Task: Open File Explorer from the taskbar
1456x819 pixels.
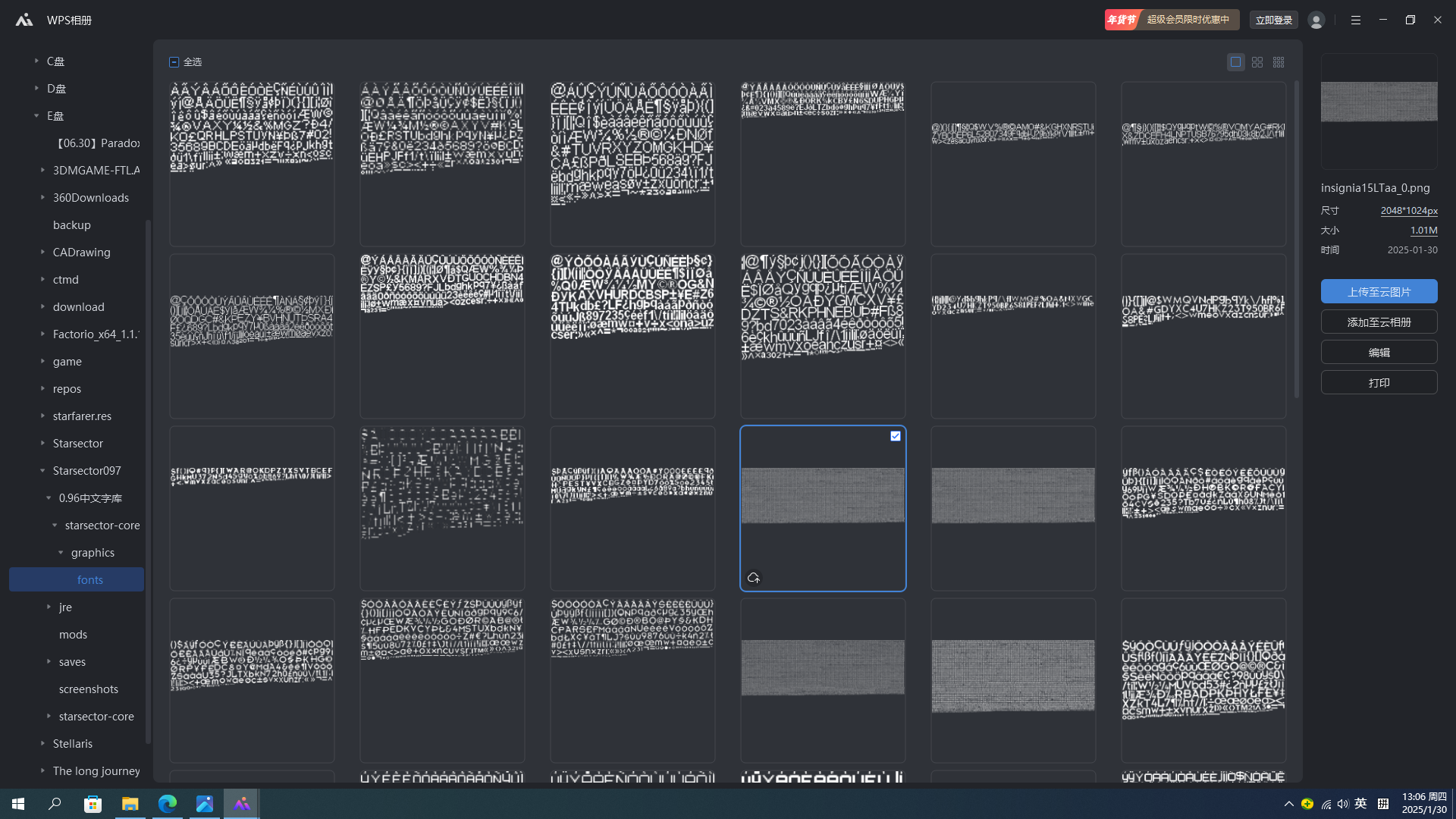Action: (130, 804)
